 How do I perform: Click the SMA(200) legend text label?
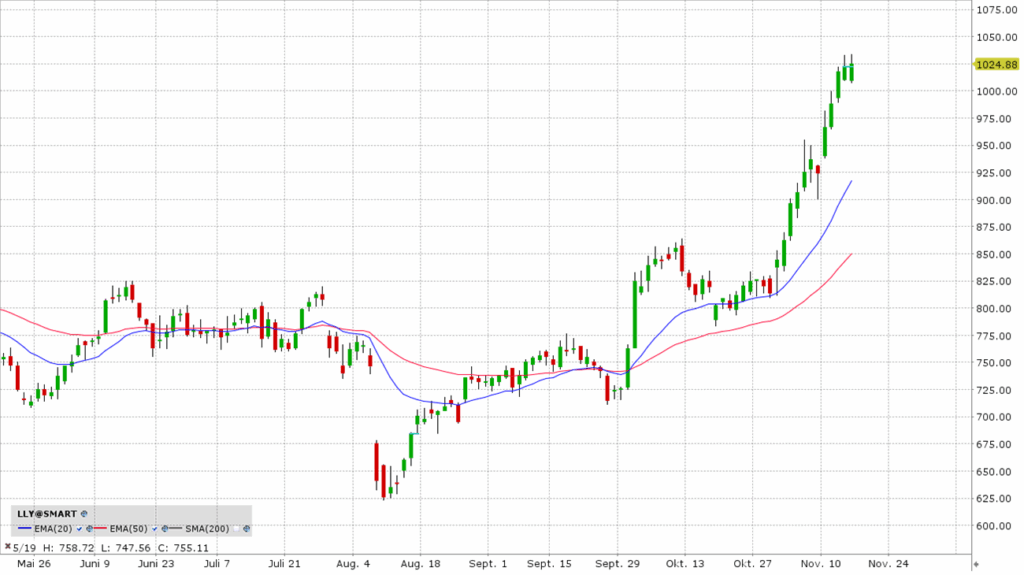click(x=207, y=529)
